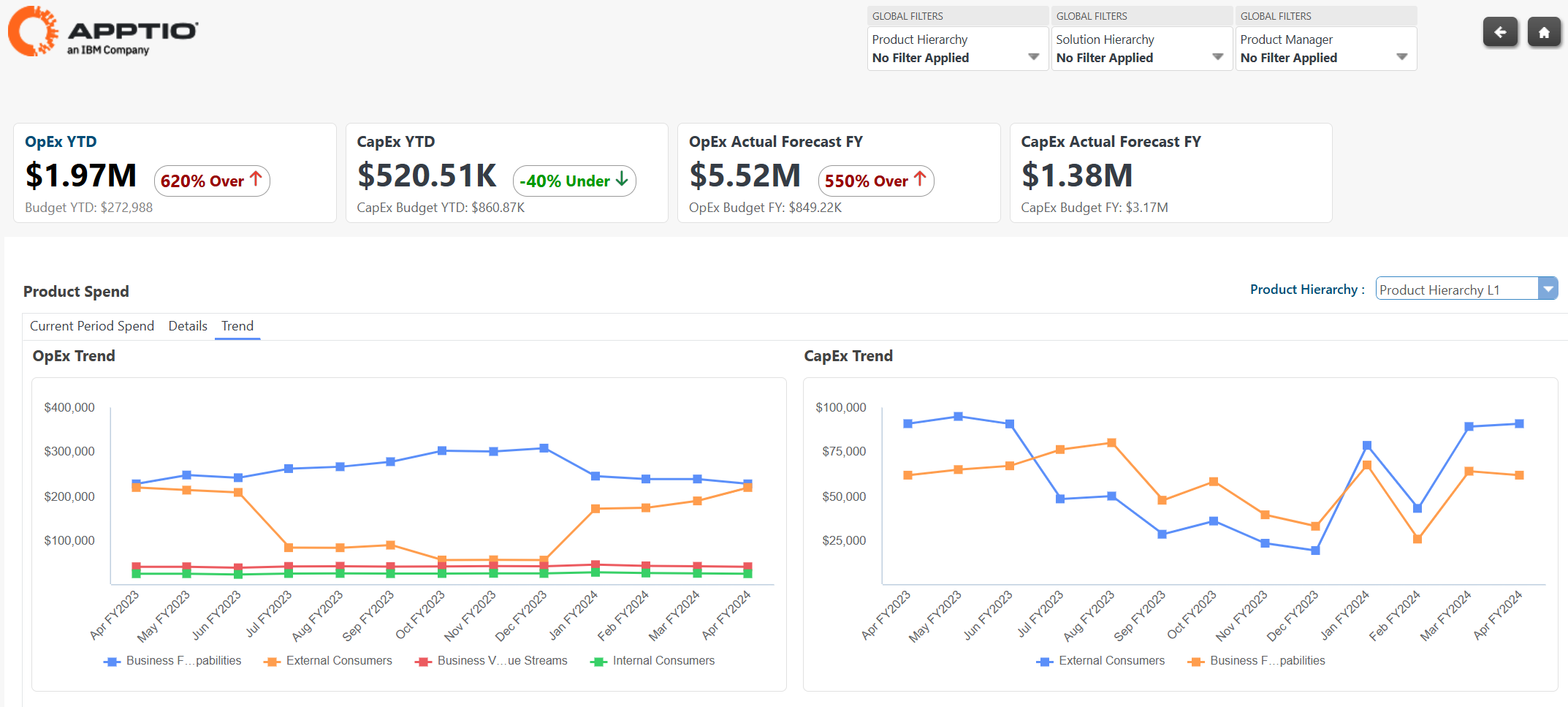Screen dimensions: 1568x707
Task: Click the 620% Over red arrow badge
Action: coord(212,181)
